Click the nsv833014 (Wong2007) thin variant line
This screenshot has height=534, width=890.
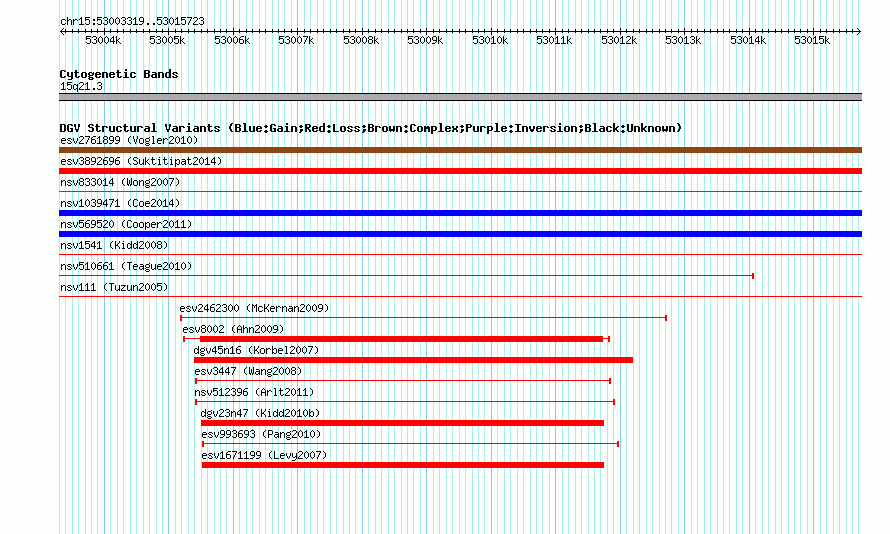click(460, 192)
